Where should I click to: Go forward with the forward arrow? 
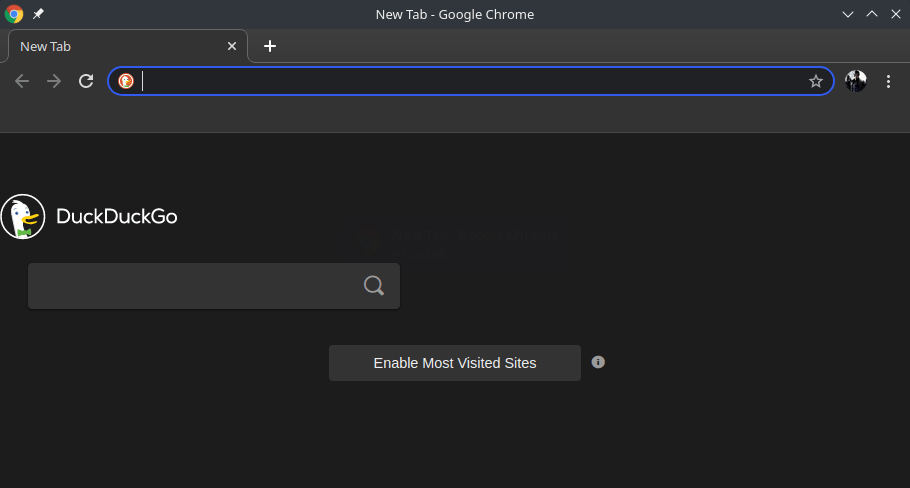[x=54, y=81]
